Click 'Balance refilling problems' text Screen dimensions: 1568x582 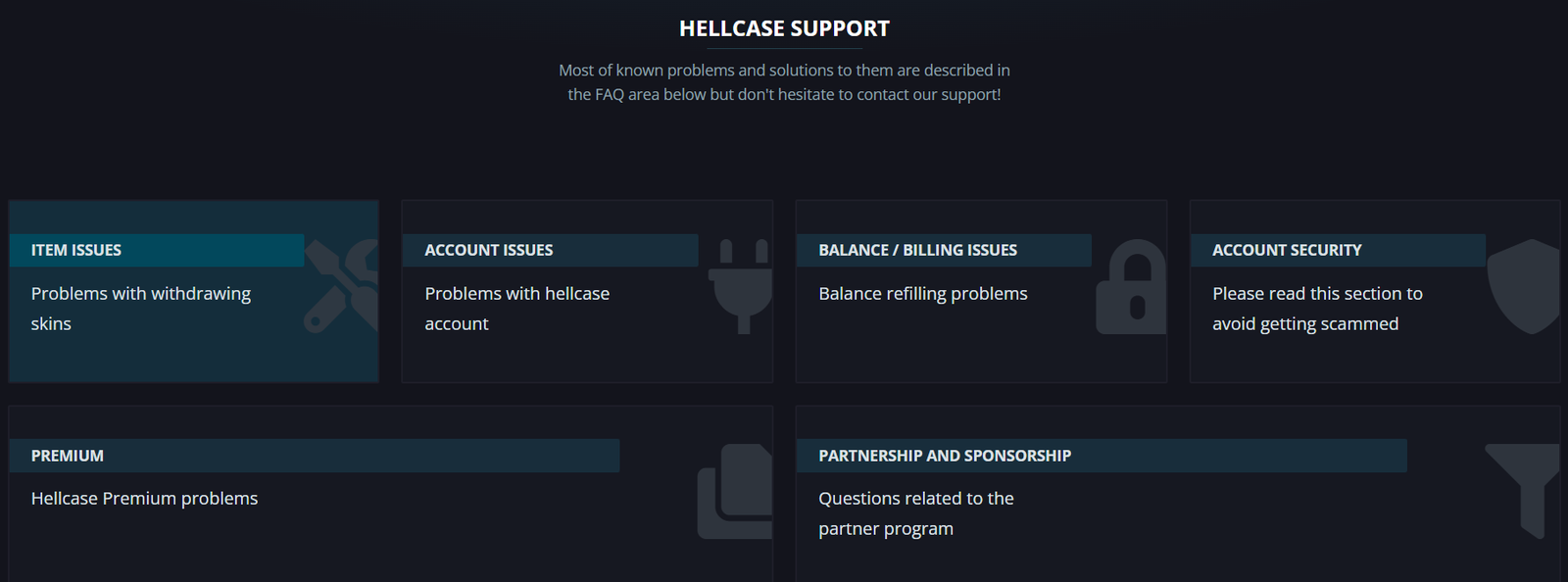923,294
